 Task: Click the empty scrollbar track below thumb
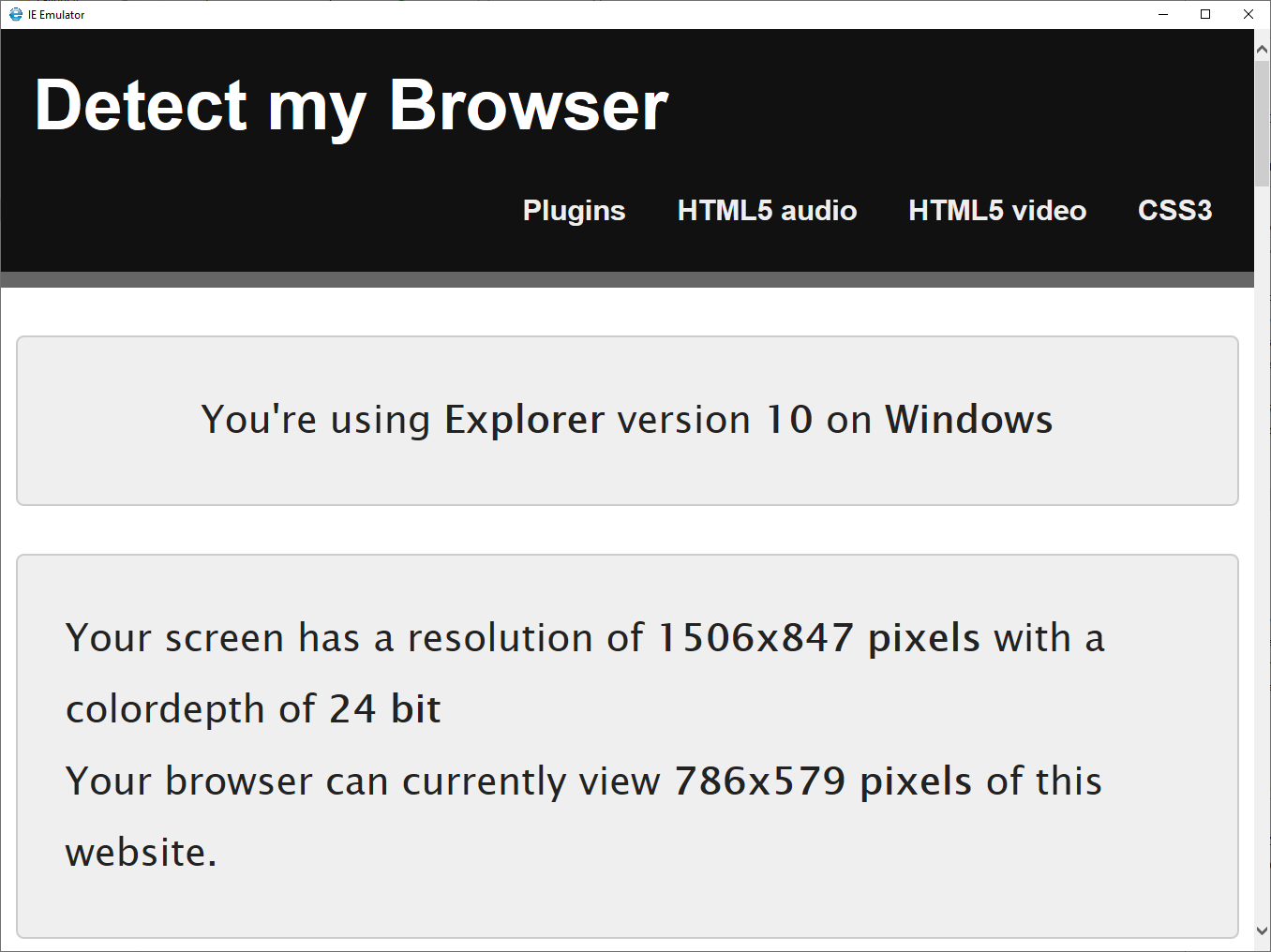pos(1262,553)
